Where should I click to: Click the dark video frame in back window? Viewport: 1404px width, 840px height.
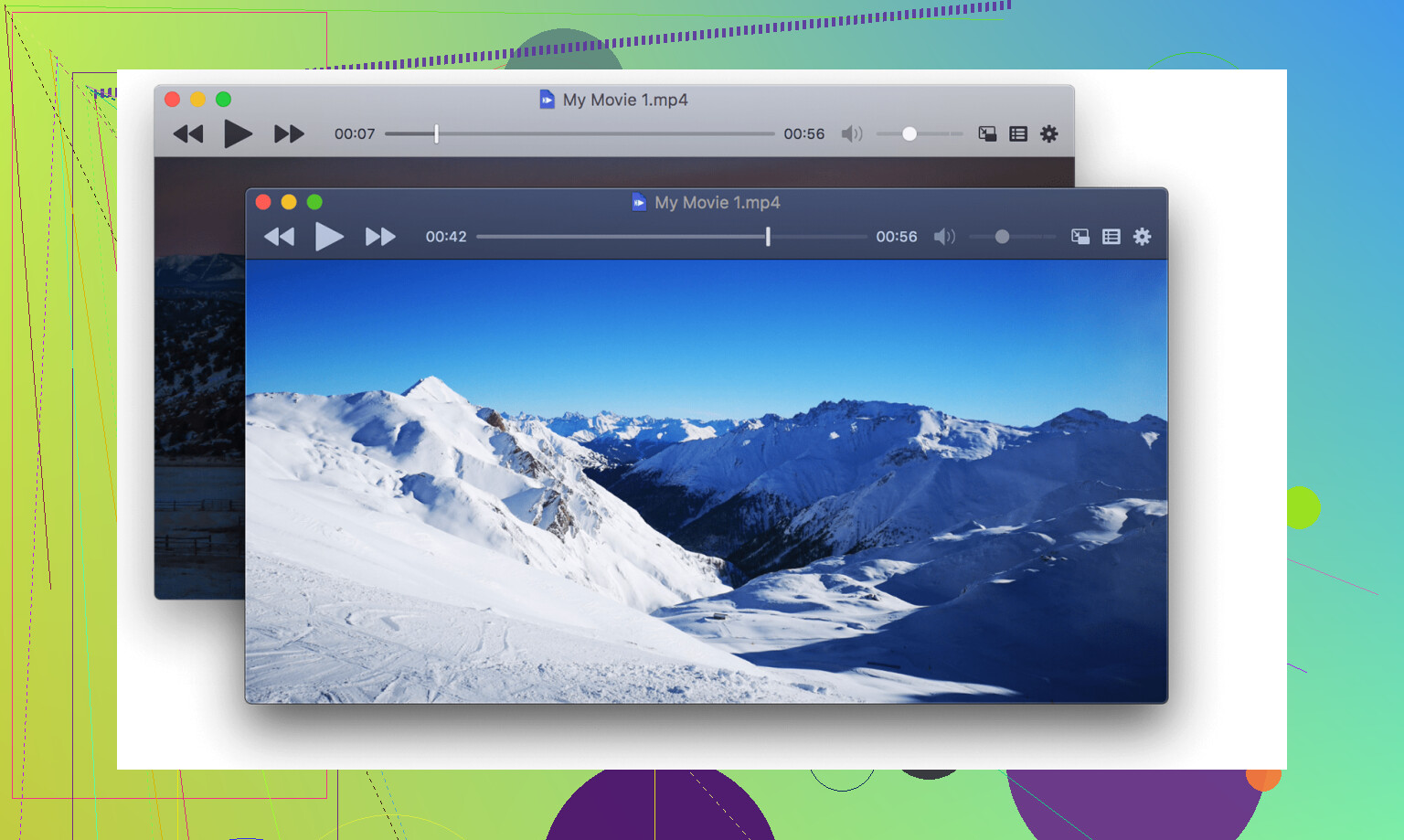click(x=199, y=378)
